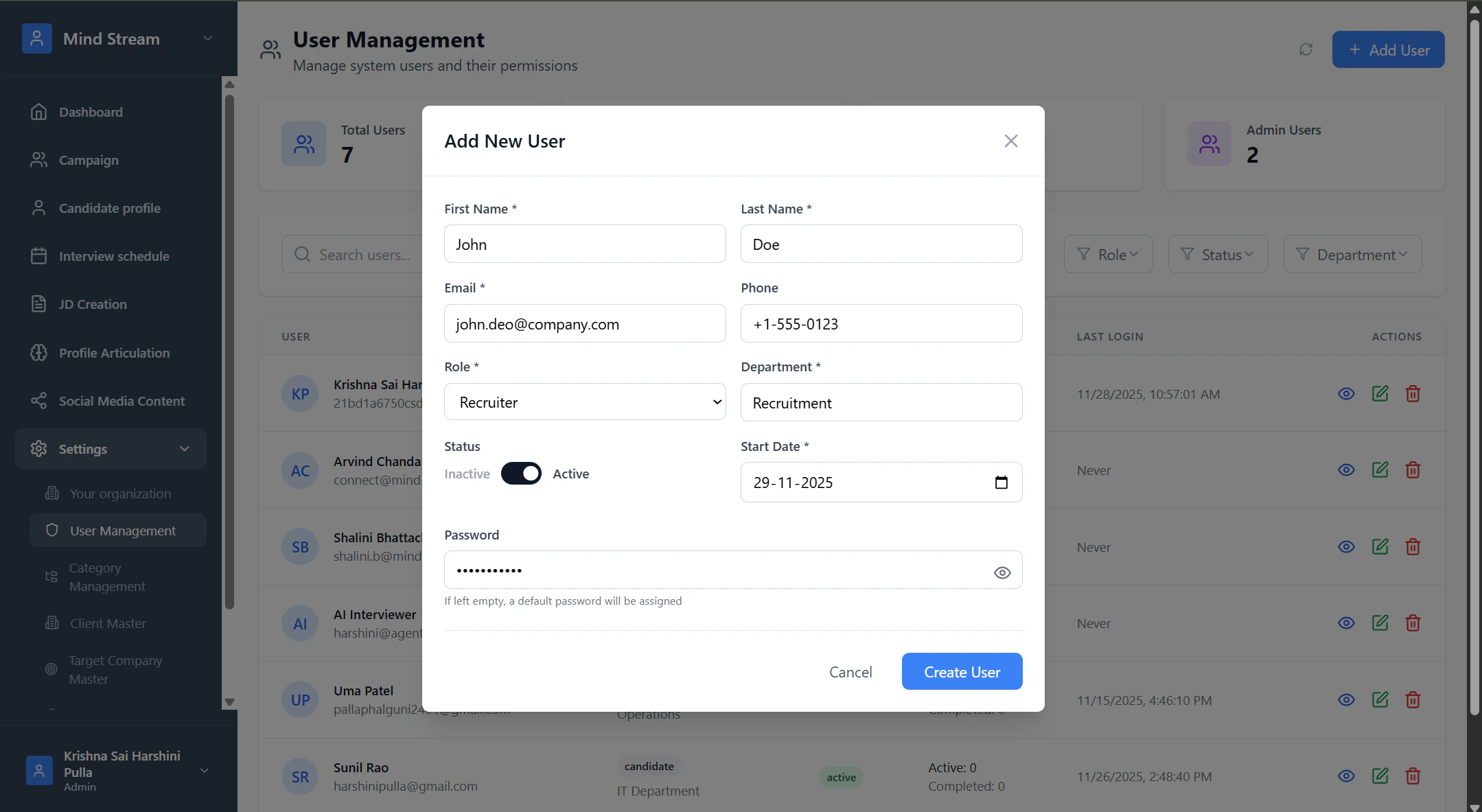The height and width of the screenshot is (812, 1482).
Task: View Krishna Sai's details via eye icon
Action: point(1346,394)
